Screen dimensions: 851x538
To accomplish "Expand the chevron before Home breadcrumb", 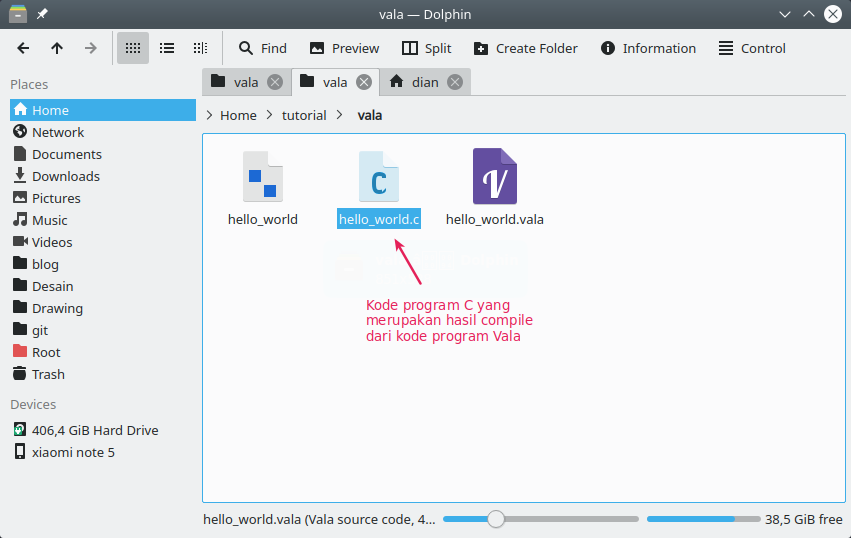I will click(x=209, y=115).
